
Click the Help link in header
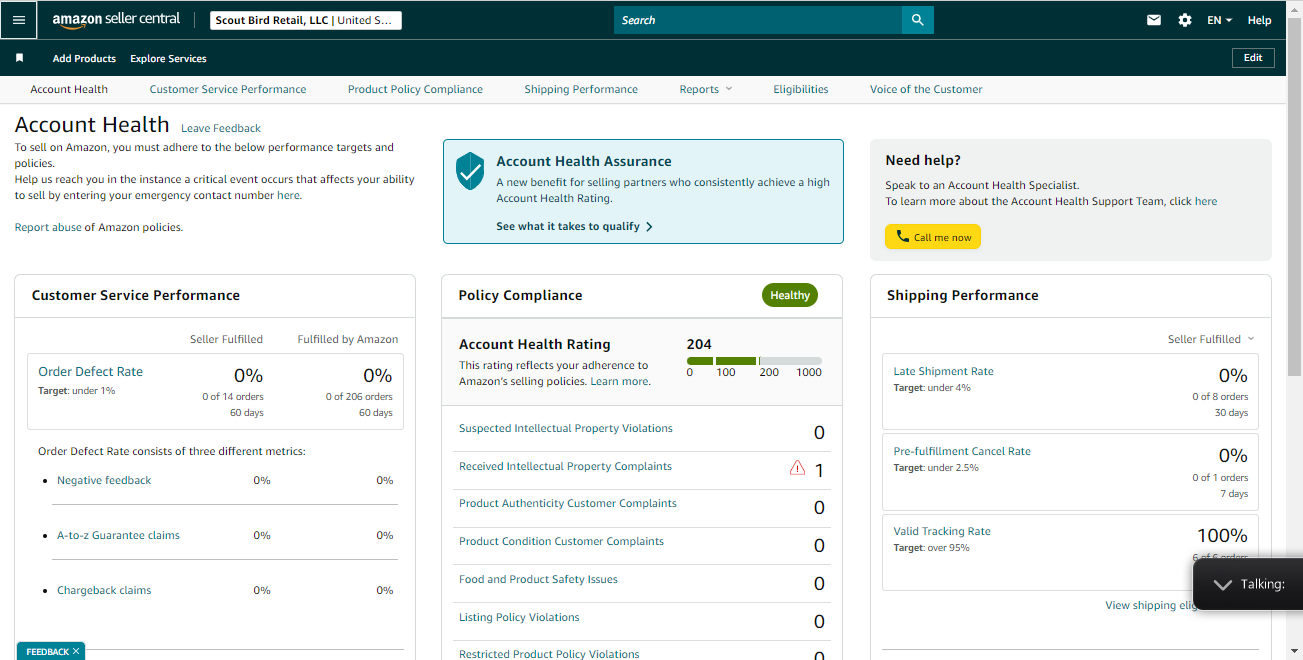(x=1260, y=20)
